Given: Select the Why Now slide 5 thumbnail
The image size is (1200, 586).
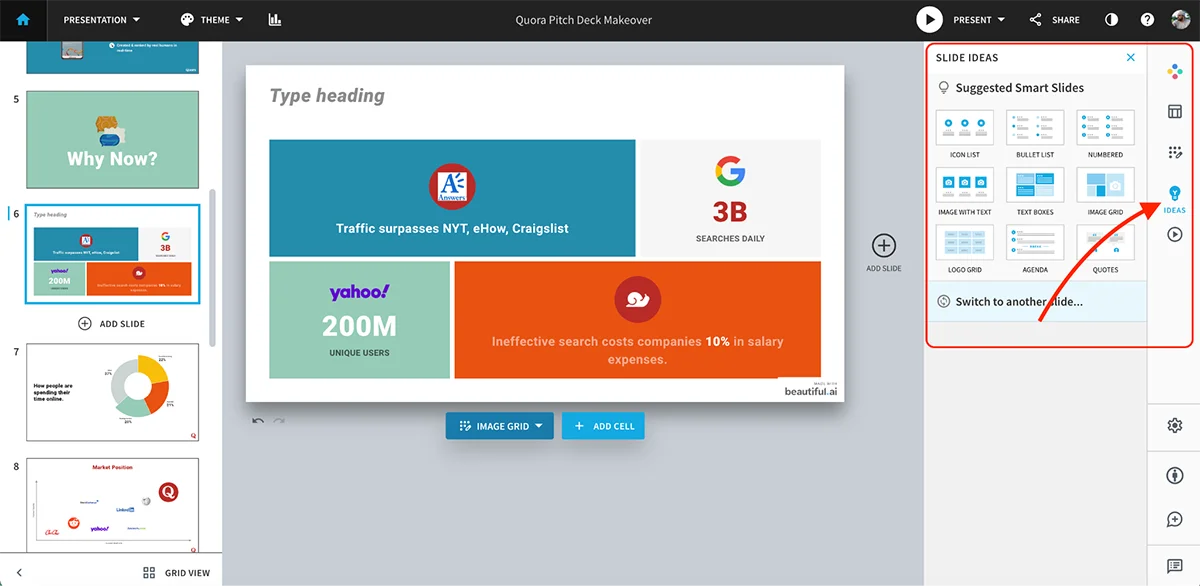Looking at the screenshot, I should [112, 139].
